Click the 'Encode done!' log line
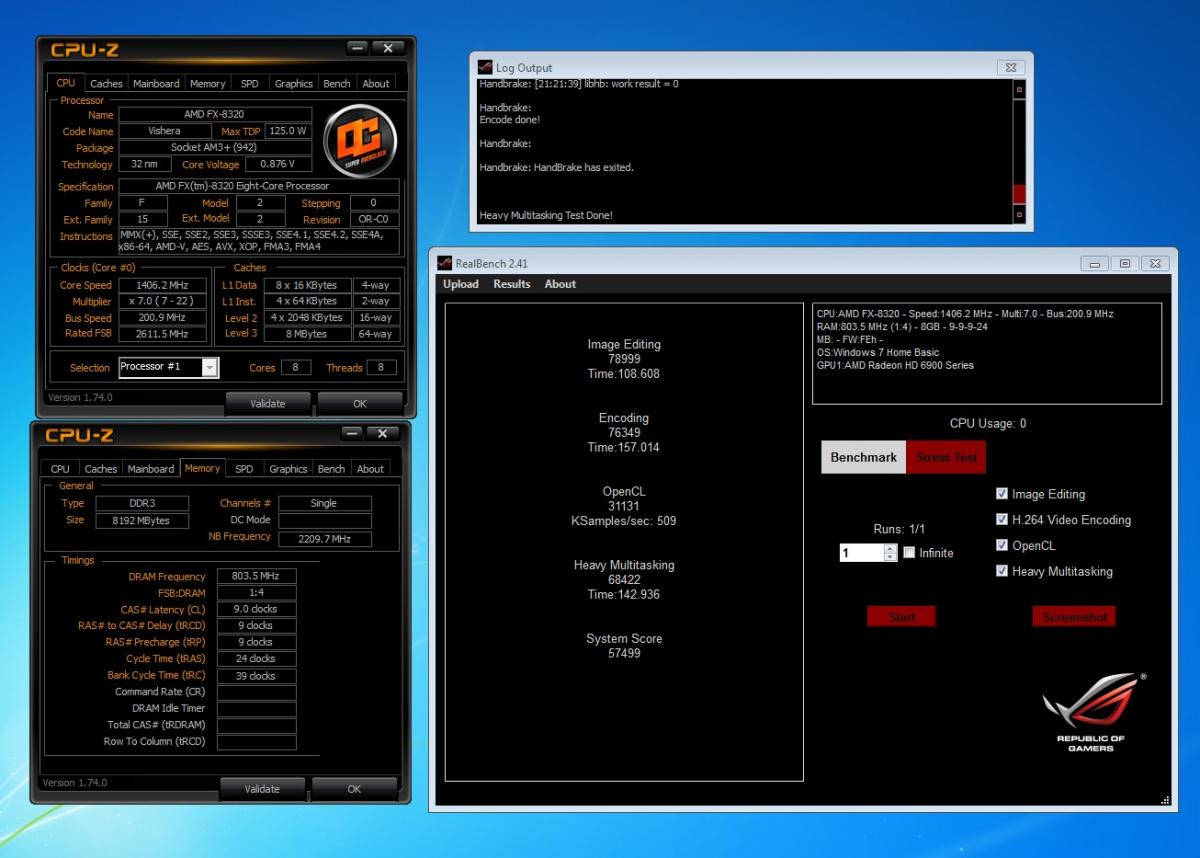Image resolution: width=1200 pixels, height=858 pixels. click(510, 120)
